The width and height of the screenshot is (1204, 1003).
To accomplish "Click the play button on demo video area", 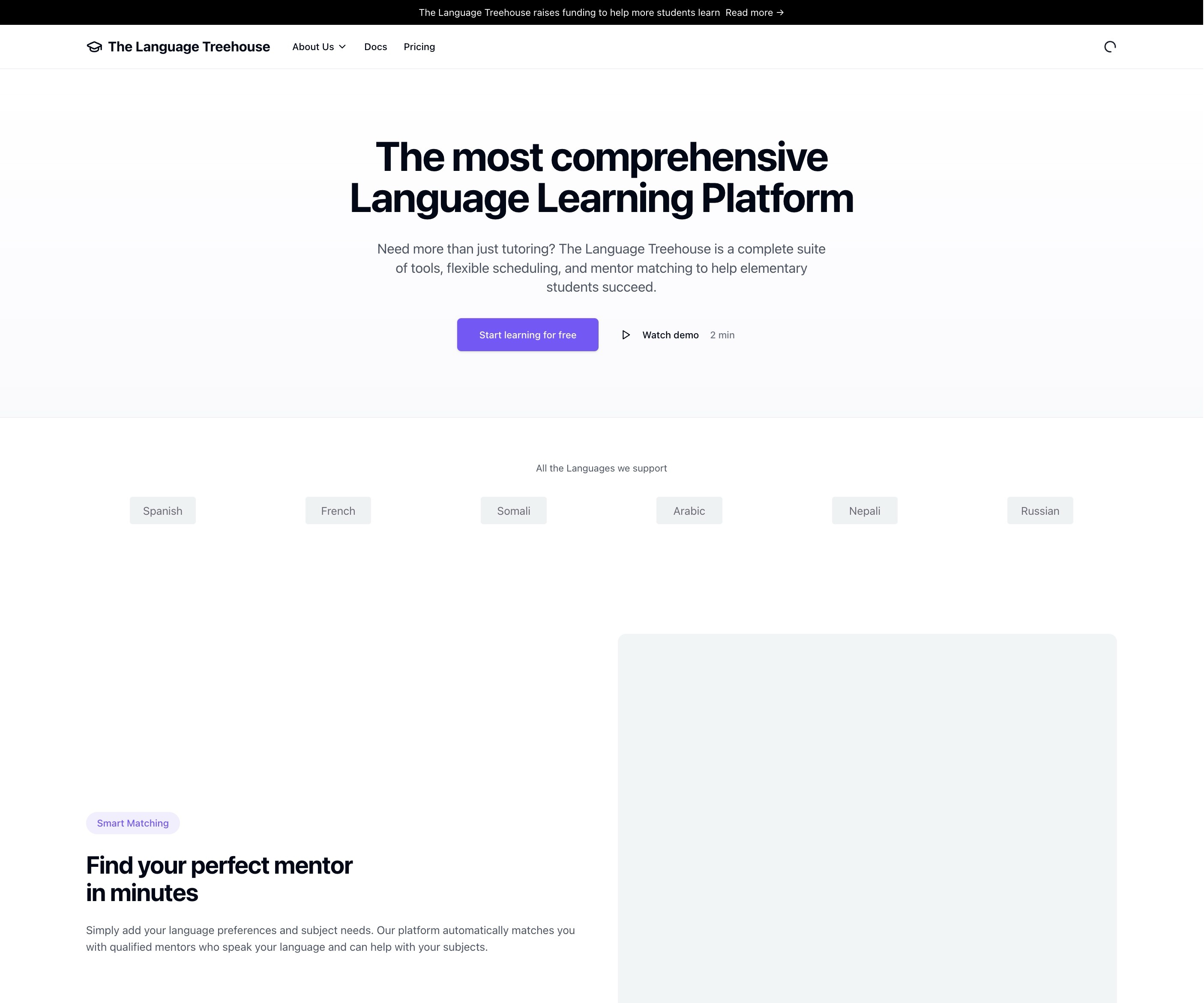I will click(624, 334).
